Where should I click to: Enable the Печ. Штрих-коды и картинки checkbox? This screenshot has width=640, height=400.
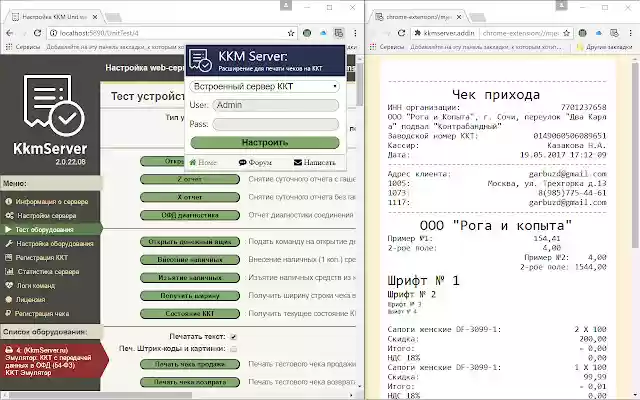234,348
